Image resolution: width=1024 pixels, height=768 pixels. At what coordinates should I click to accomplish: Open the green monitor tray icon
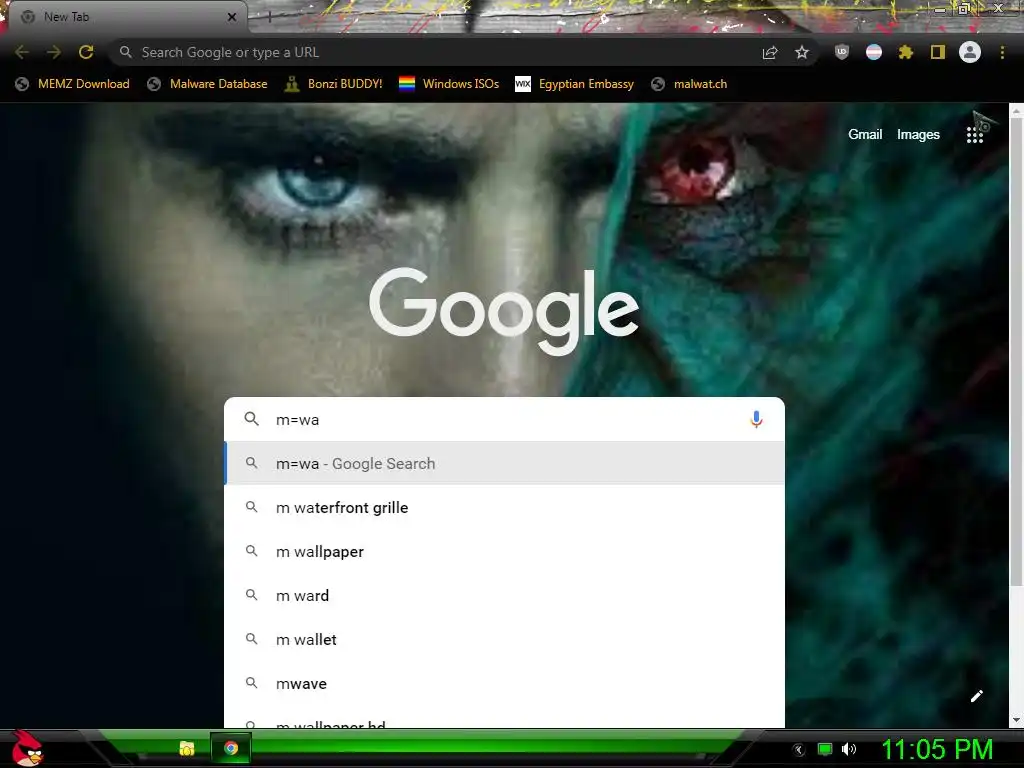pos(825,749)
